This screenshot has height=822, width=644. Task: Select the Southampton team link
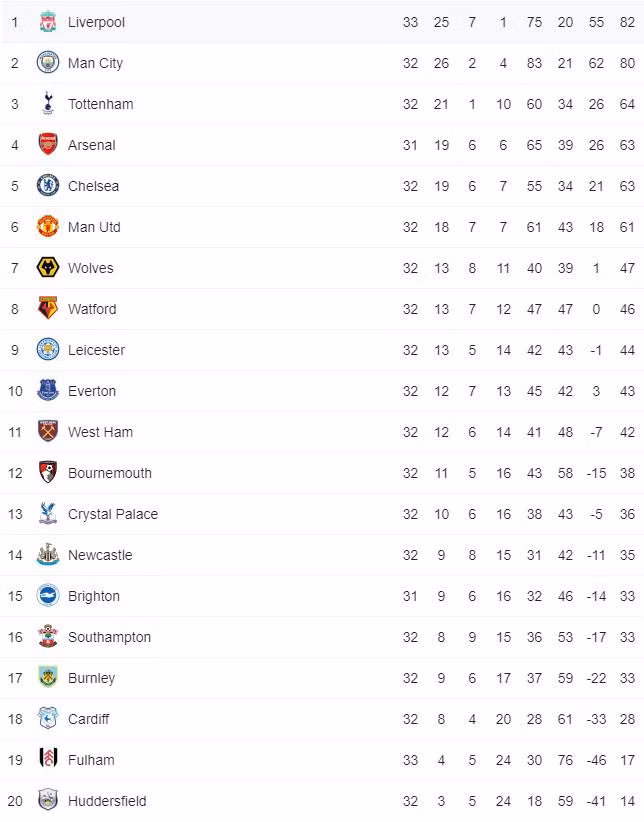click(109, 637)
